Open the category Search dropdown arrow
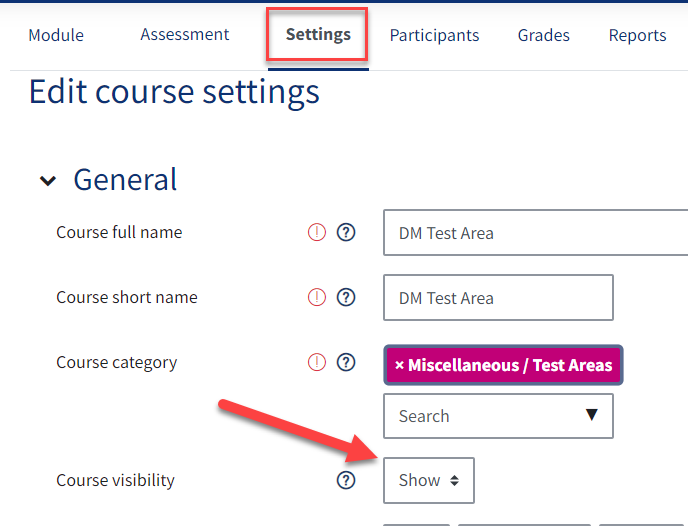Image resolution: width=688 pixels, height=526 pixels. click(591, 415)
